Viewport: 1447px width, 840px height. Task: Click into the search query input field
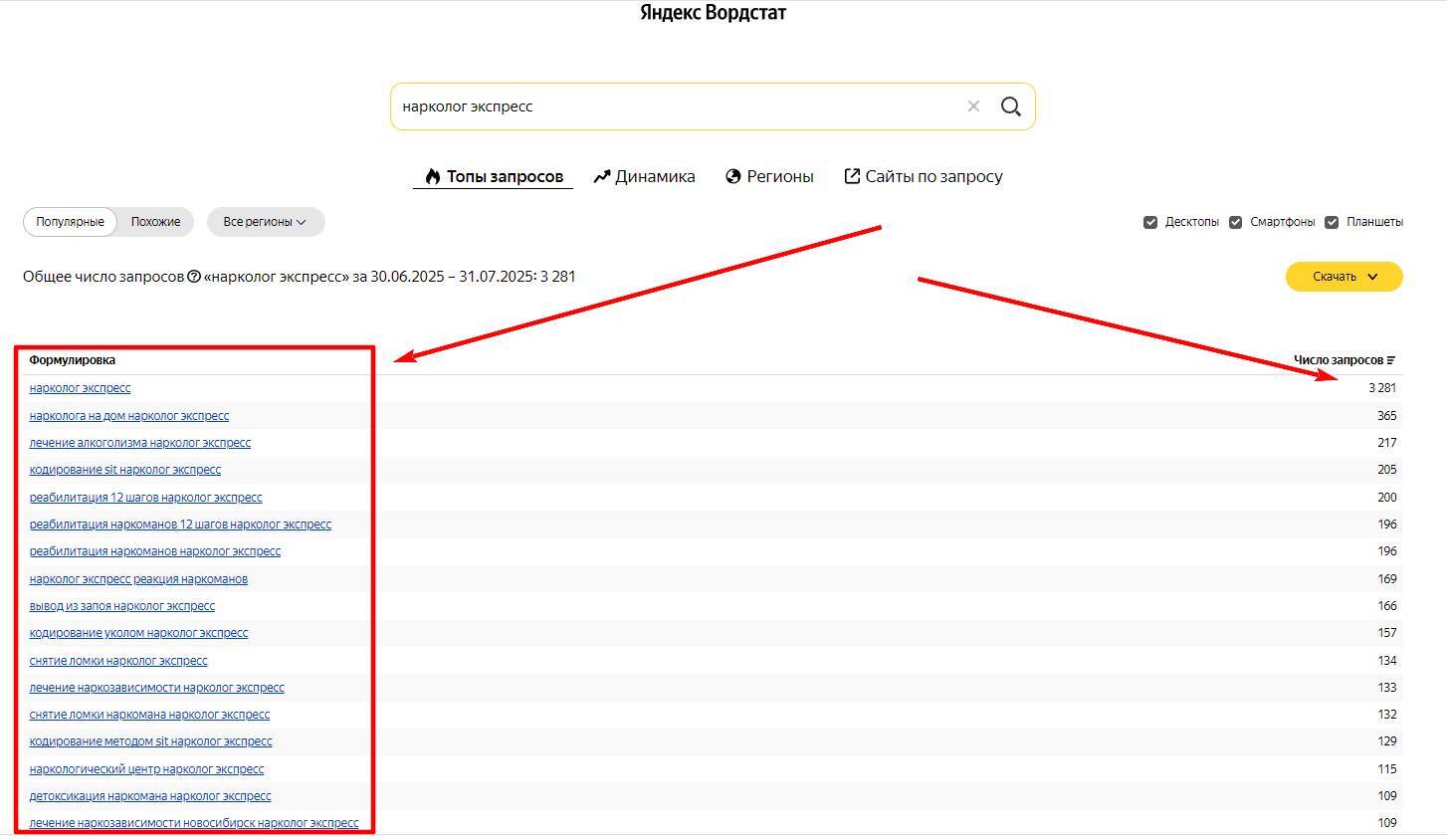coord(677,106)
